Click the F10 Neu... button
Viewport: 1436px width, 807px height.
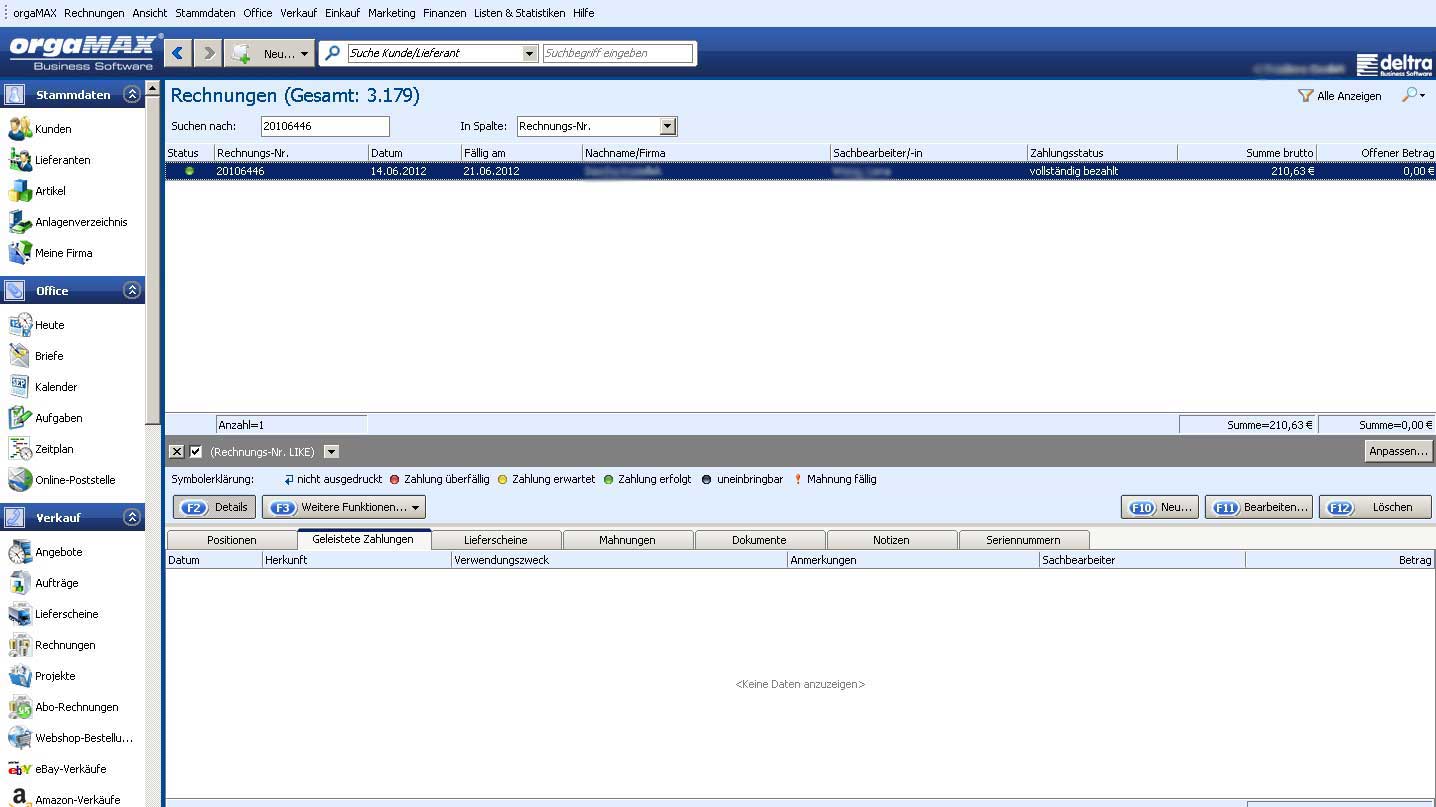click(1160, 507)
